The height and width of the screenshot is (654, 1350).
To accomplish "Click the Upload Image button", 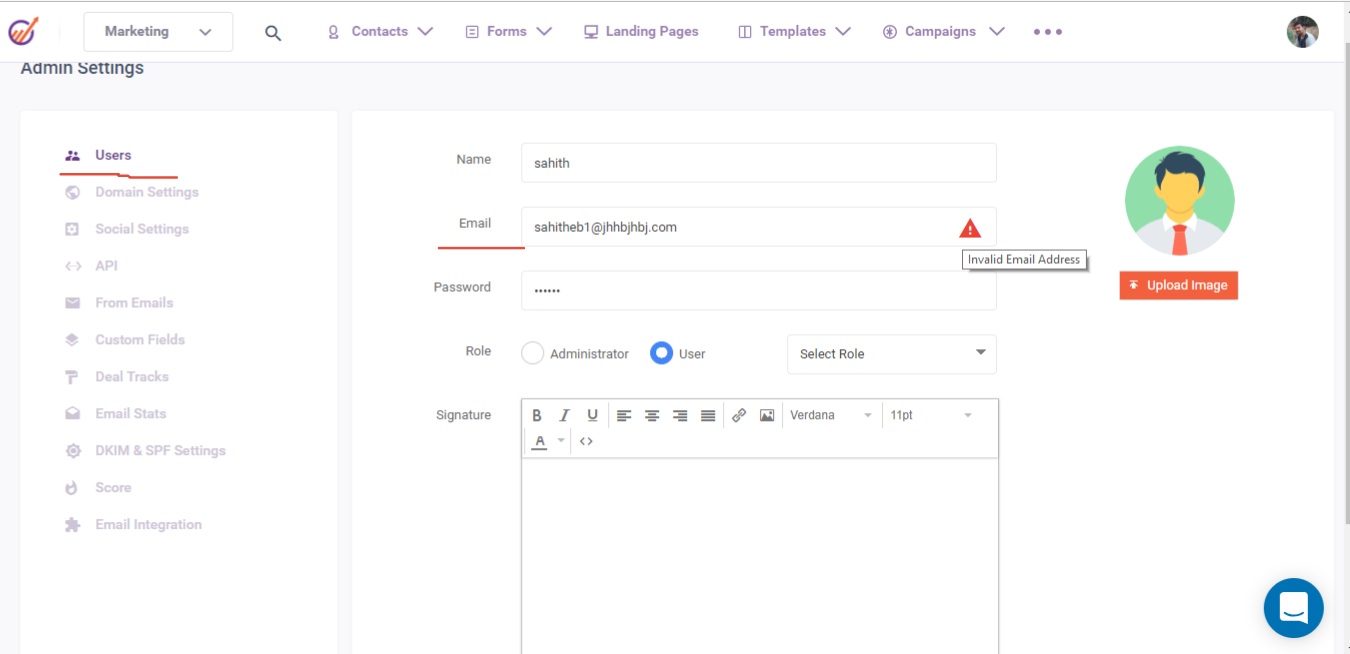I will [x=1178, y=285].
